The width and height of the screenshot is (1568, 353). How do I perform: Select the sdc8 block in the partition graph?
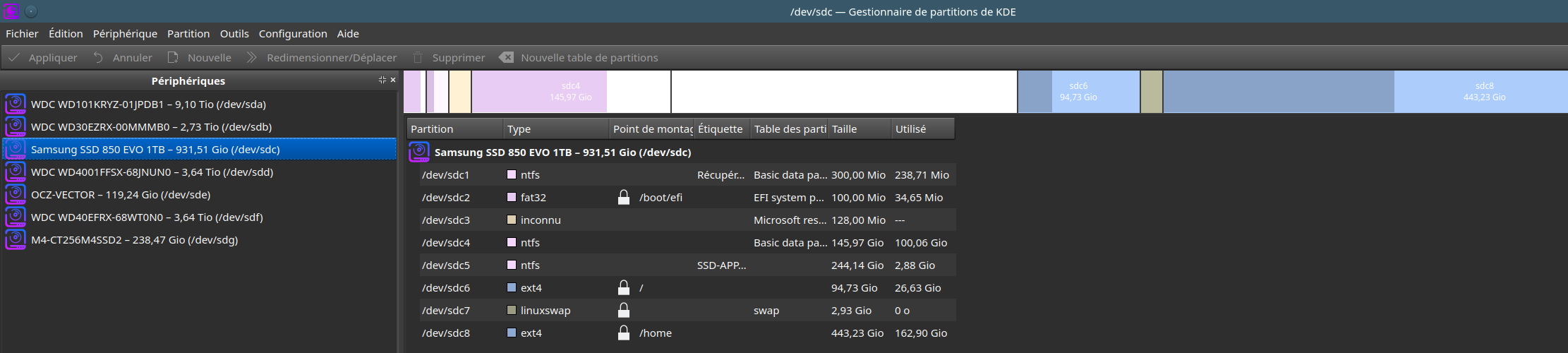point(1365,92)
